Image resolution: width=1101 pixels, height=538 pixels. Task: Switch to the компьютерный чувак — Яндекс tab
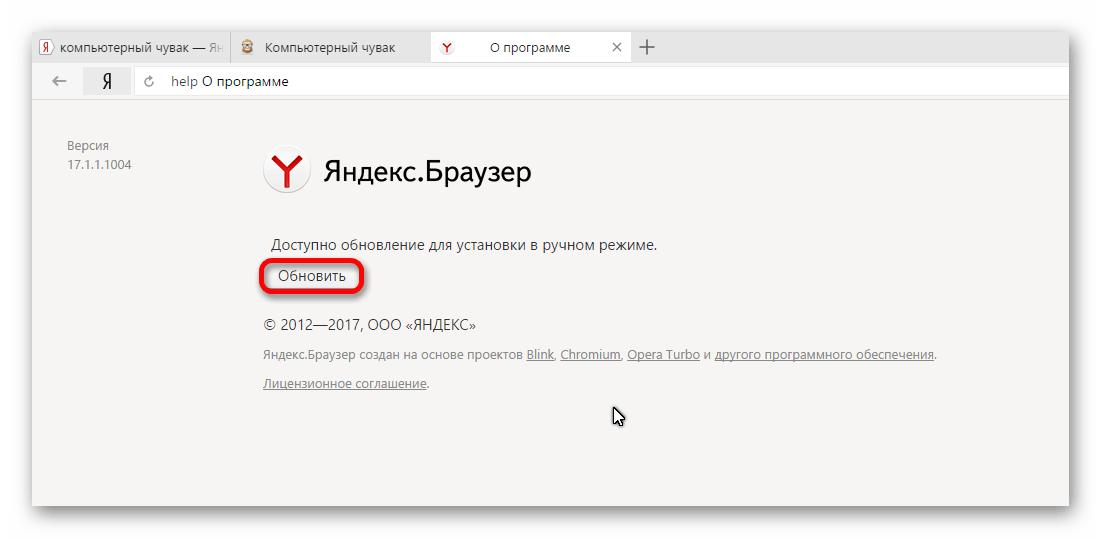pyautogui.click(x=131, y=48)
